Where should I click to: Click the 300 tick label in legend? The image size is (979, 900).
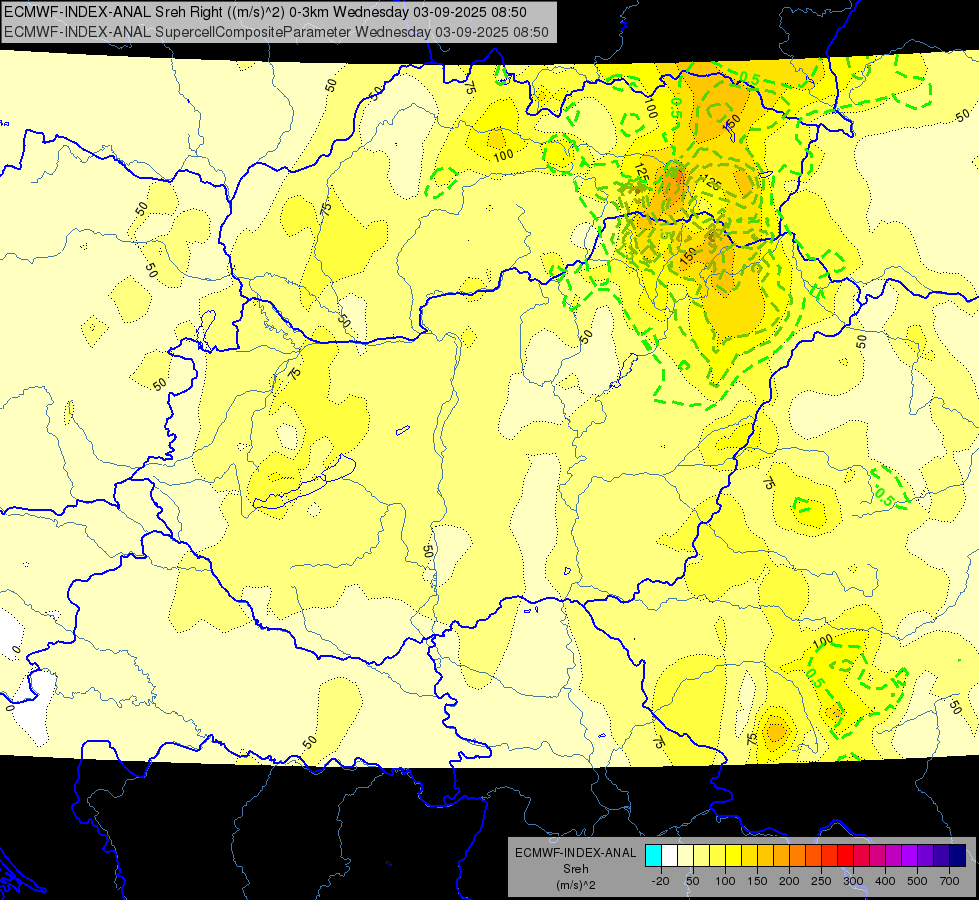point(854,881)
